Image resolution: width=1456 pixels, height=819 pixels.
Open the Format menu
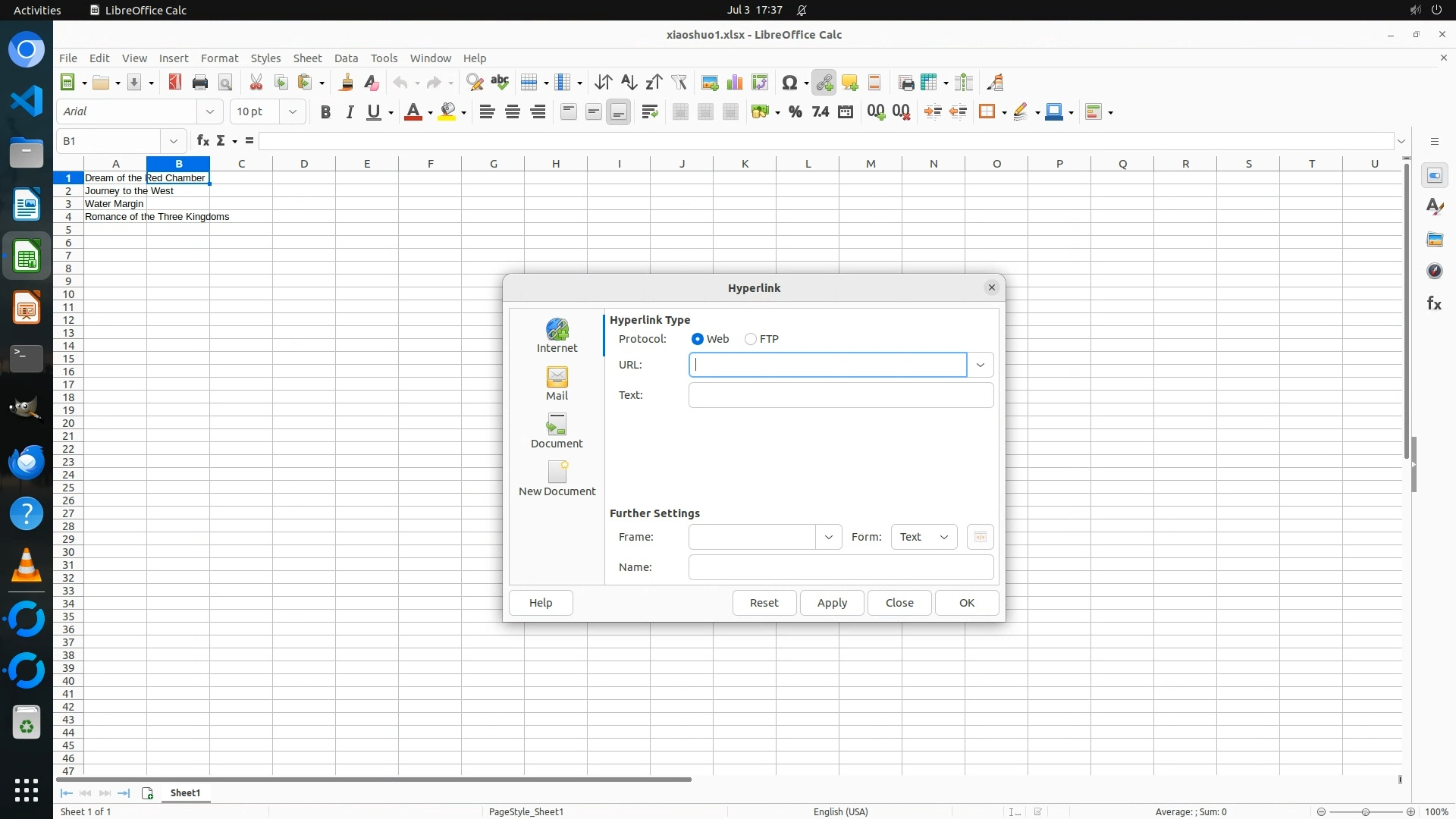pos(219,58)
